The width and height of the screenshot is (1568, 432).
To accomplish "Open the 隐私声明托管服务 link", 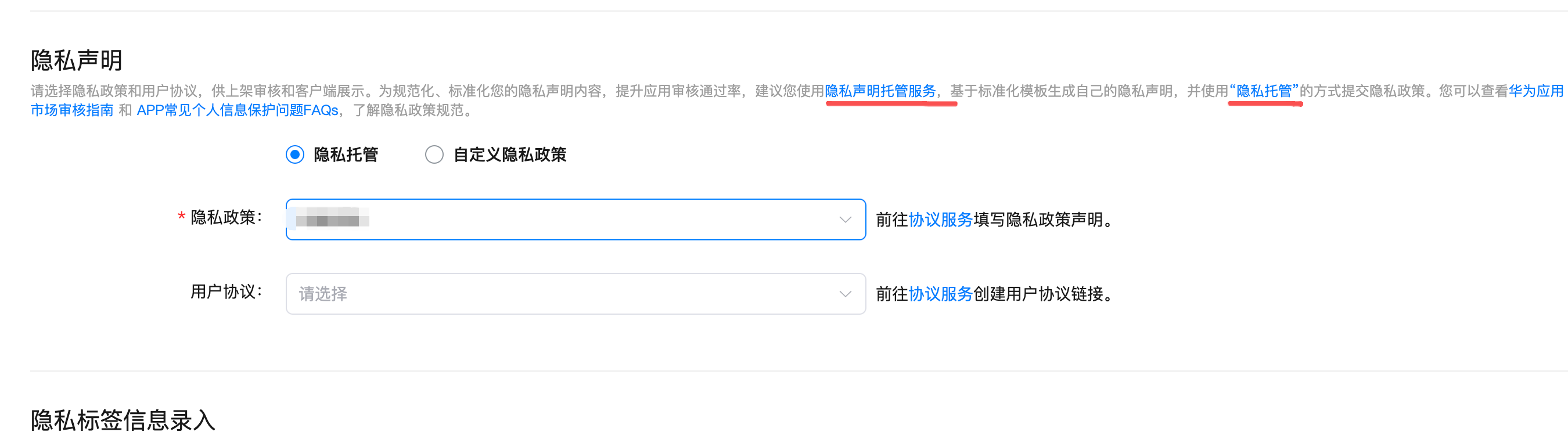I will click(880, 91).
